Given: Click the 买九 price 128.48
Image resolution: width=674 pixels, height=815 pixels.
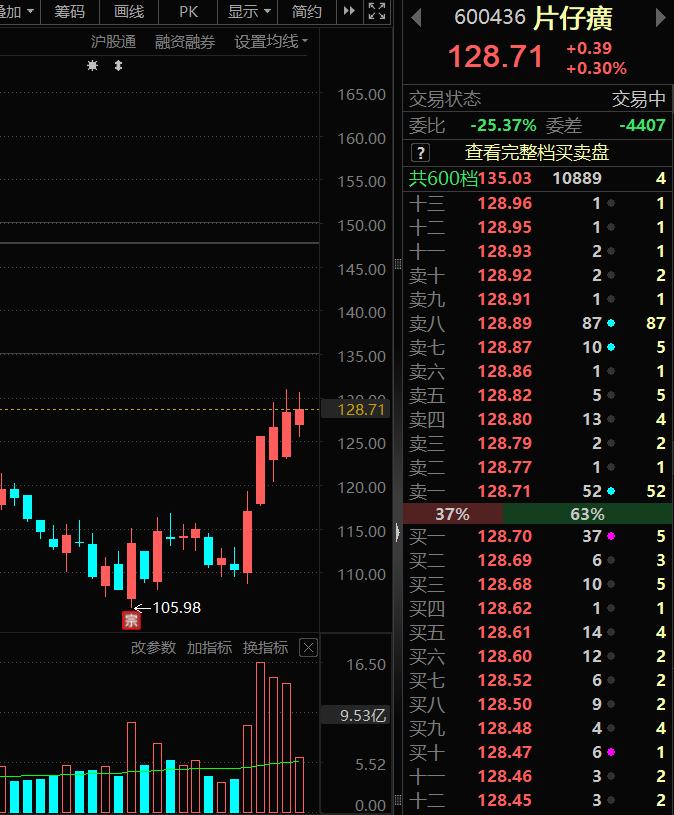Looking at the screenshot, I should (505, 728).
